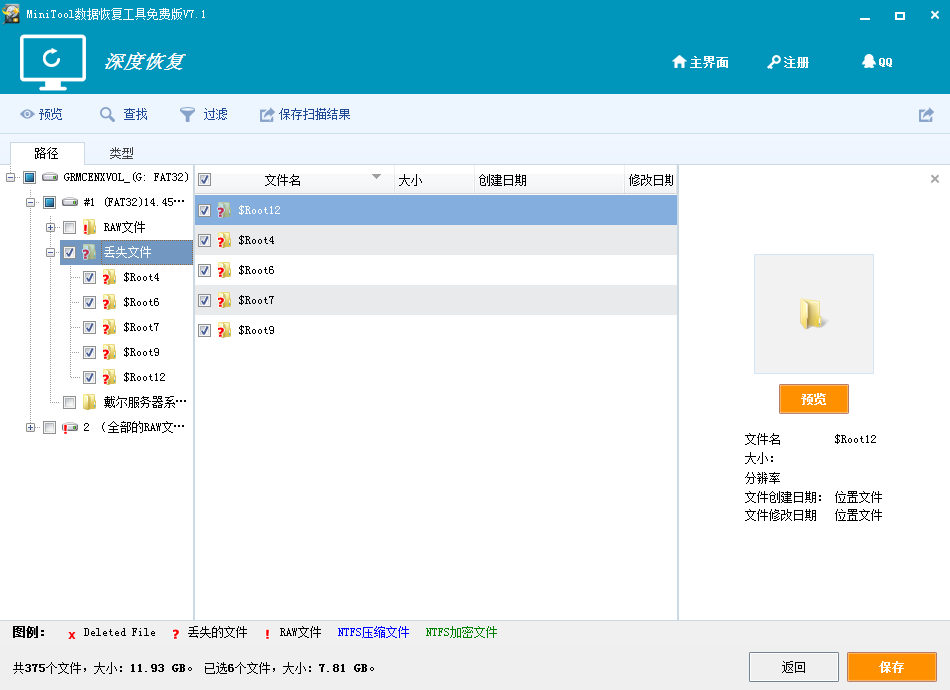The height and width of the screenshot is (690, 950).
Task: Uncheck $Root4 checkbox in tree
Action: coord(89,277)
